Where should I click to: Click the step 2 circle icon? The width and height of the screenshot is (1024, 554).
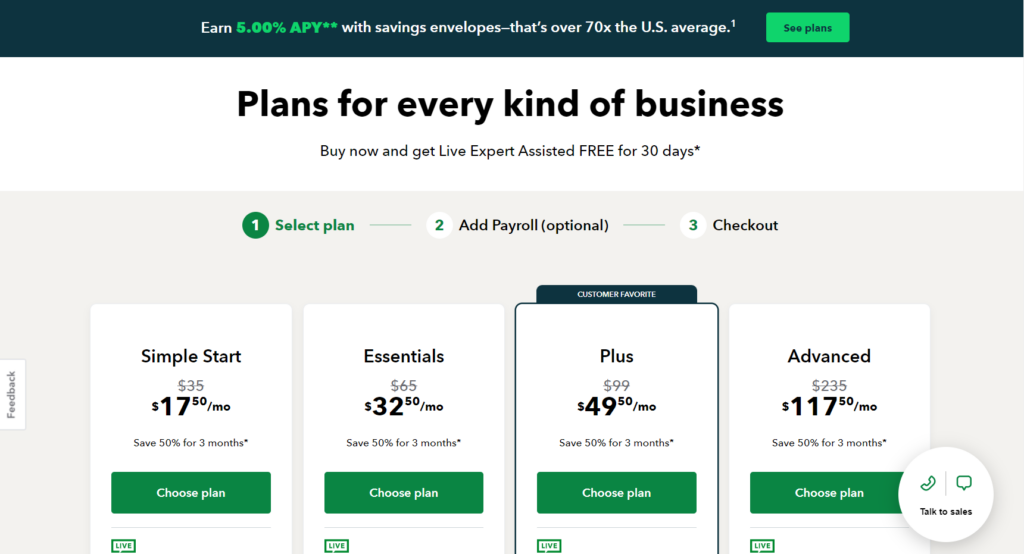coord(440,225)
